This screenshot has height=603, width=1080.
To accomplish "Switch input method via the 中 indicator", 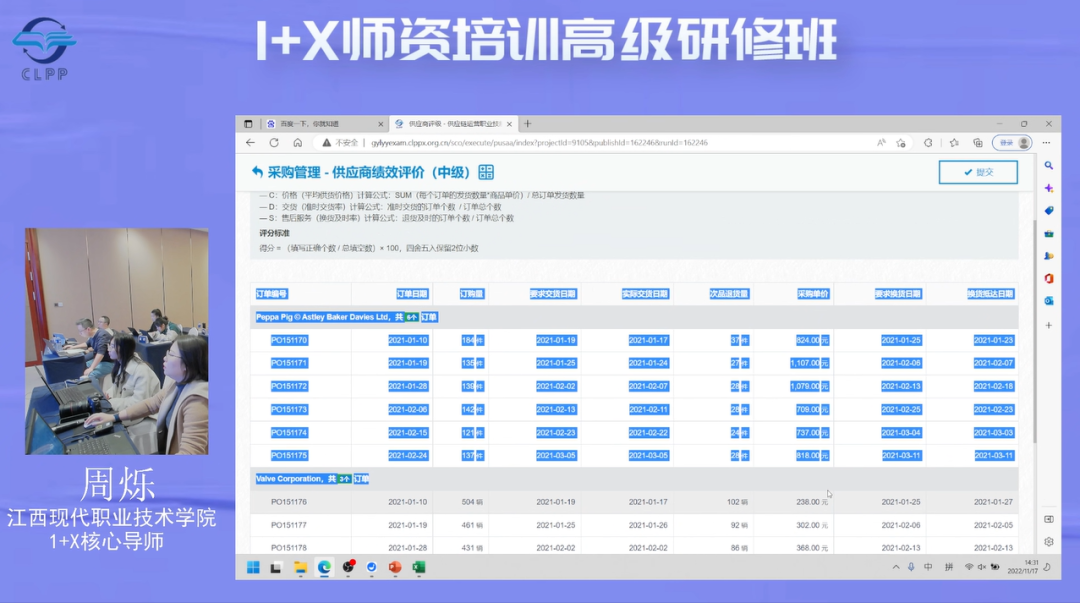I will coord(928,567).
